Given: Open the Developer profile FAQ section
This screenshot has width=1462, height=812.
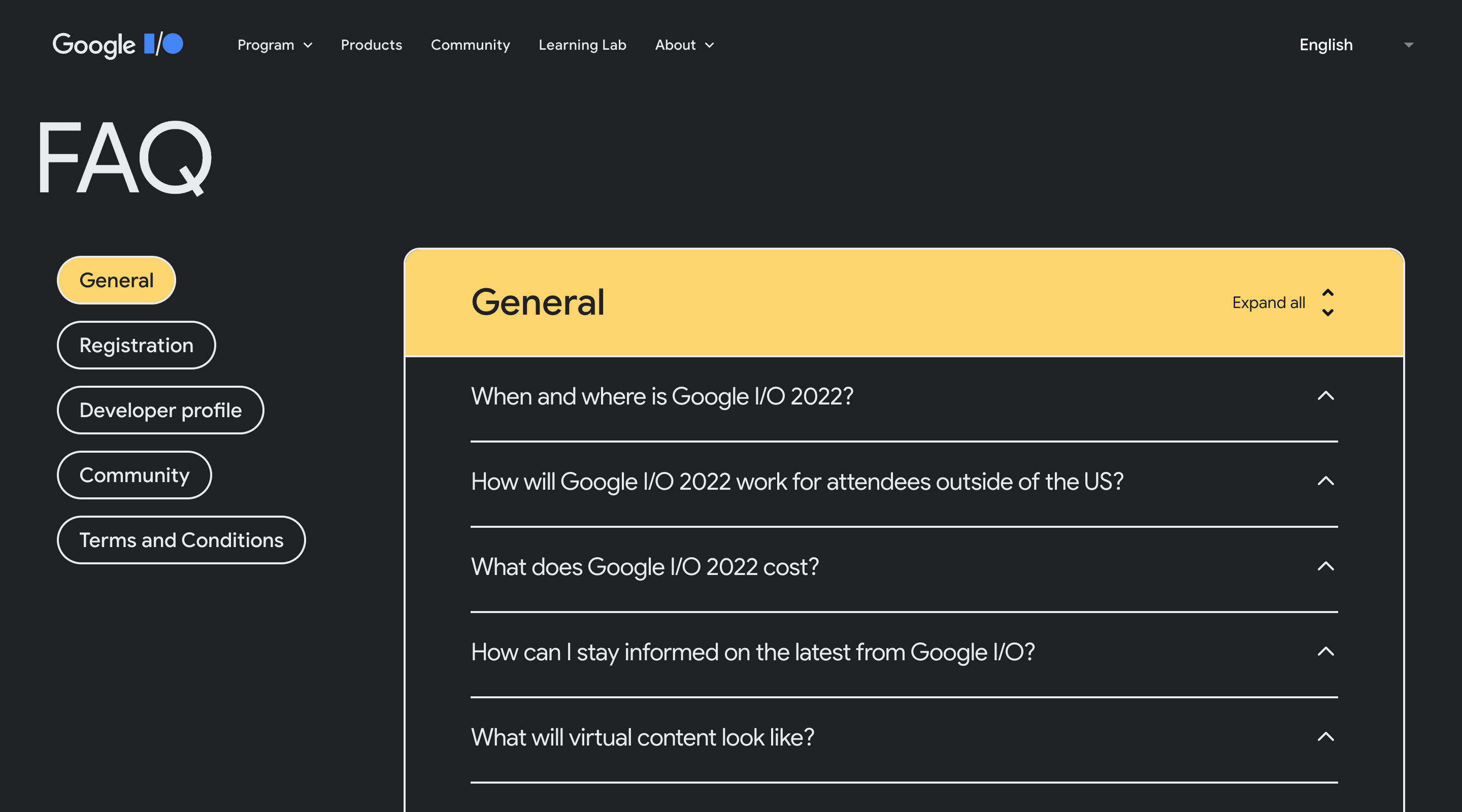Looking at the screenshot, I should click(x=160, y=410).
